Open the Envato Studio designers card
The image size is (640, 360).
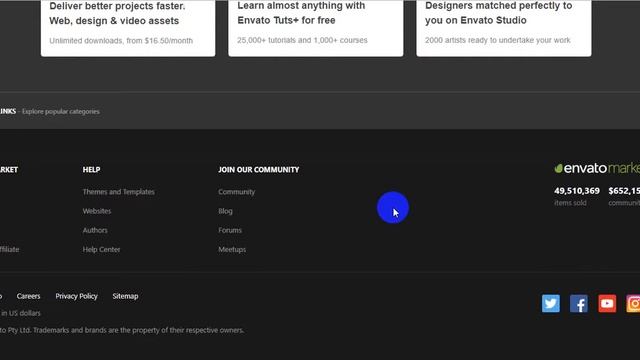pos(504,28)
